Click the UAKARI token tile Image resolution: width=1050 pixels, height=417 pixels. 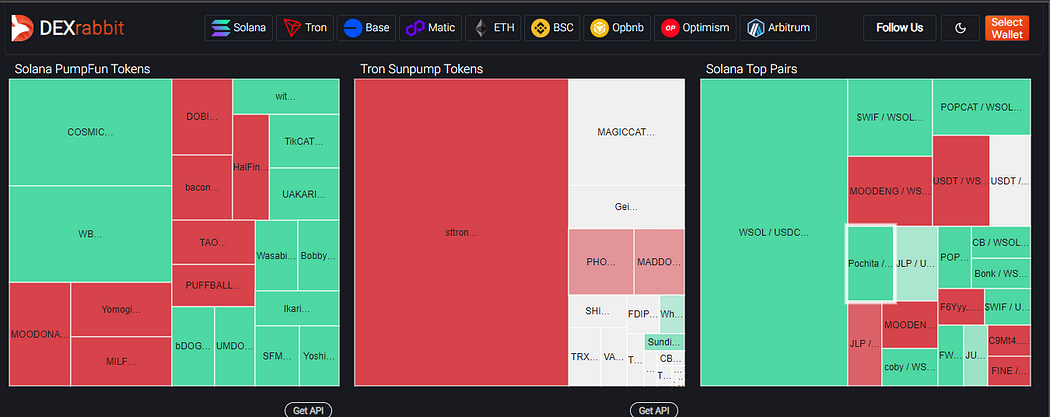[304, 194]
